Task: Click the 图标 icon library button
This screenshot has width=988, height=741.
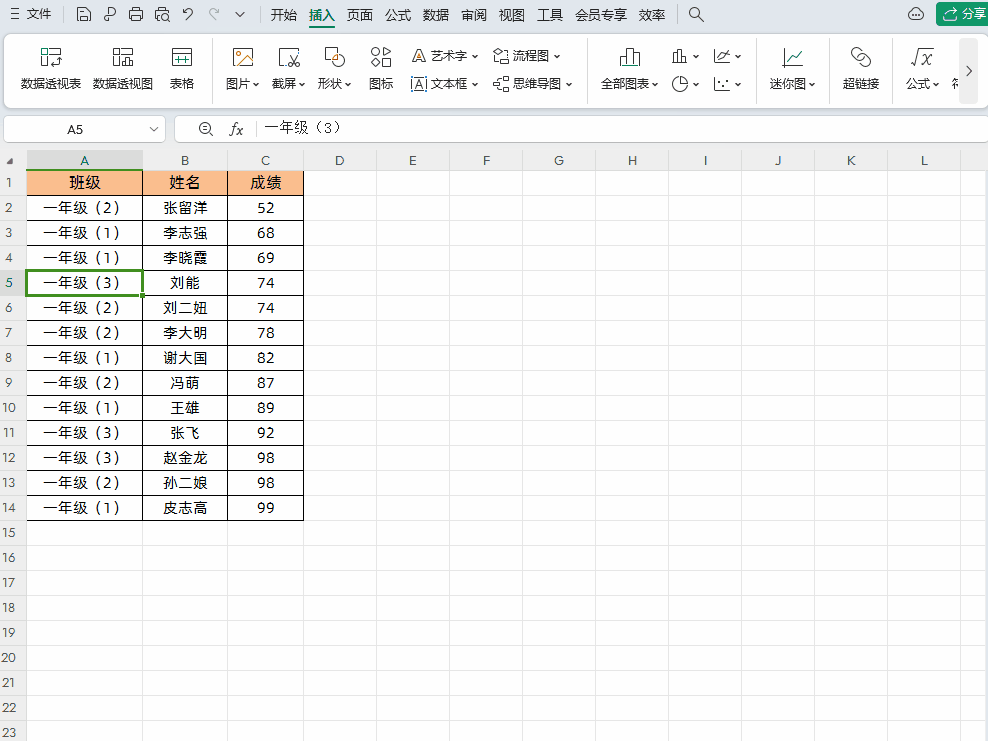Action: (381, 69)
